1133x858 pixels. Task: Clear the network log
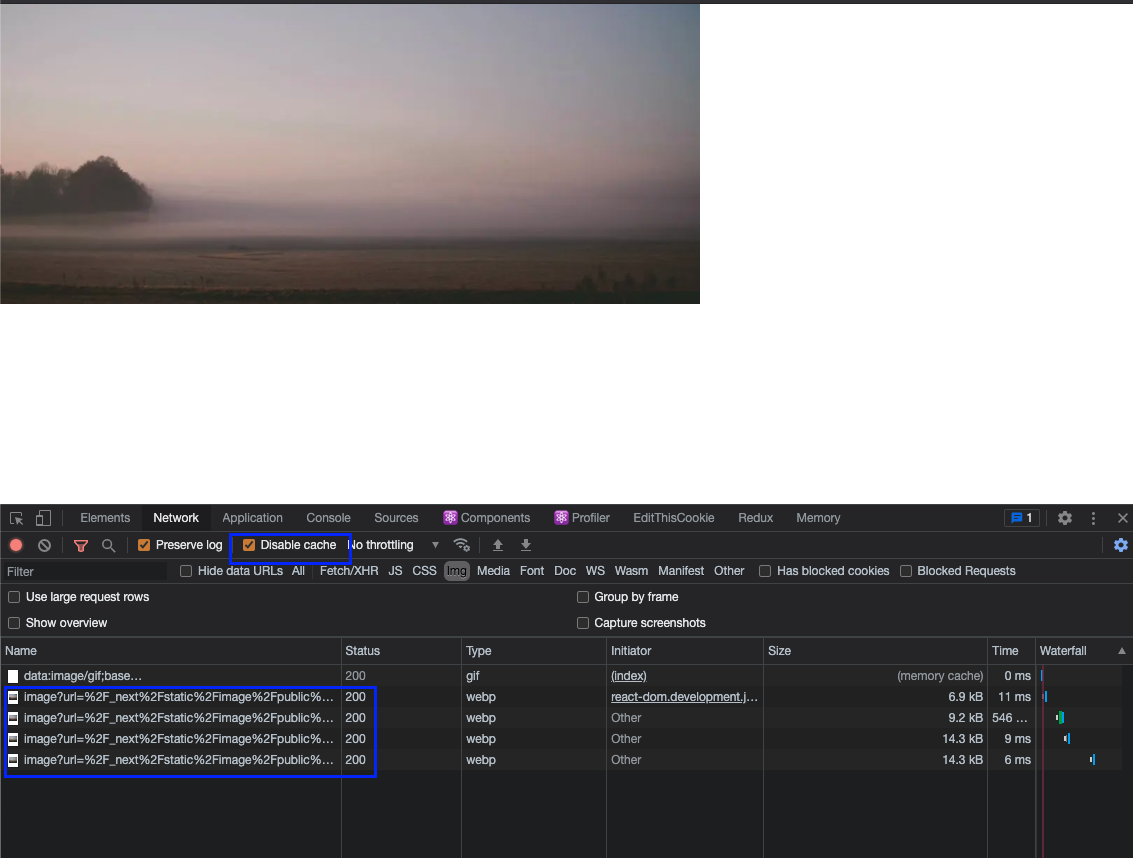pyautogui.click(x=44, y=545)
